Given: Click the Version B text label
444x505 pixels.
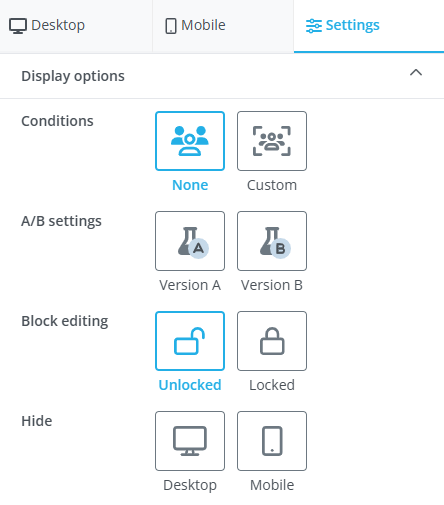Looking at the screenshot, I should (272, 285).
